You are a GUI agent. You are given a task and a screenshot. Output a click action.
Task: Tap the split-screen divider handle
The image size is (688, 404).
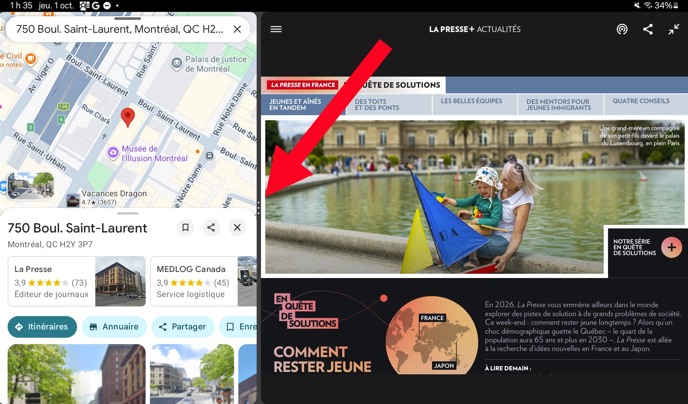click(x=259, y=207)
